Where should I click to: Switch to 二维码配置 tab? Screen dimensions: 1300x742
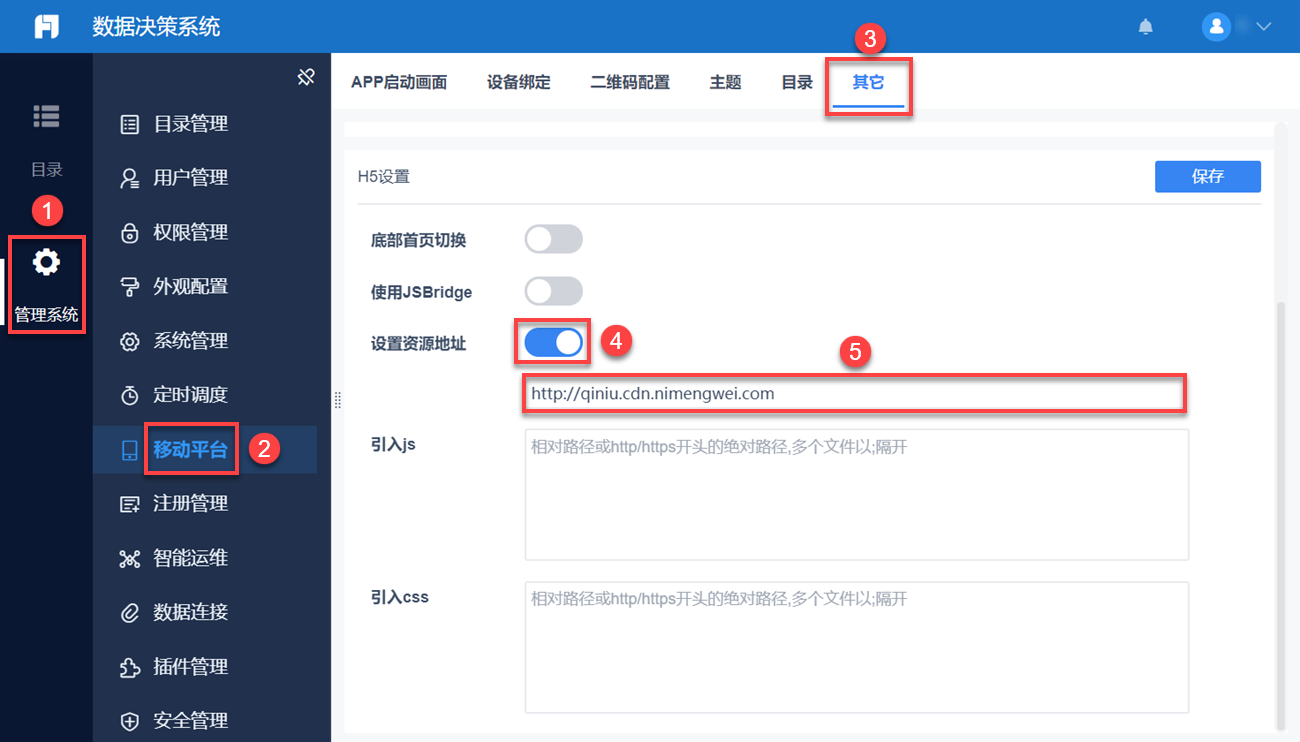tap(630, 82)
